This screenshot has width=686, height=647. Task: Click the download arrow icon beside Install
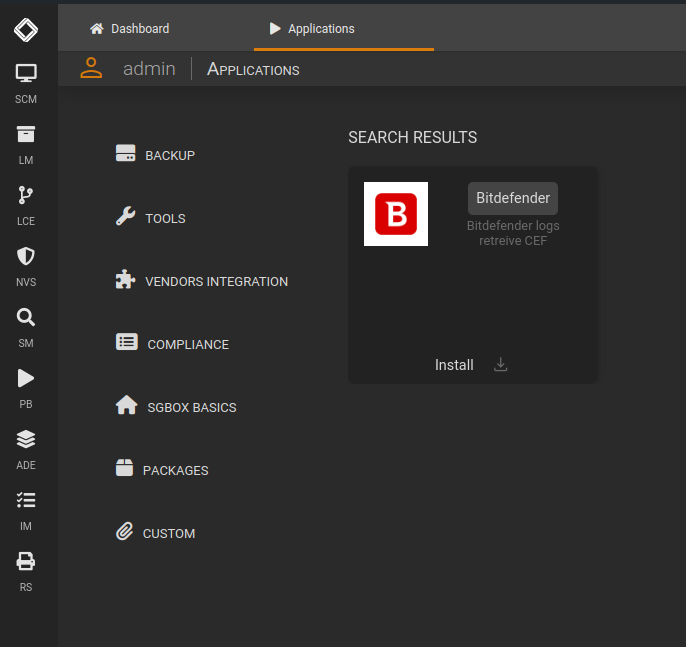[x=500, y=364]
